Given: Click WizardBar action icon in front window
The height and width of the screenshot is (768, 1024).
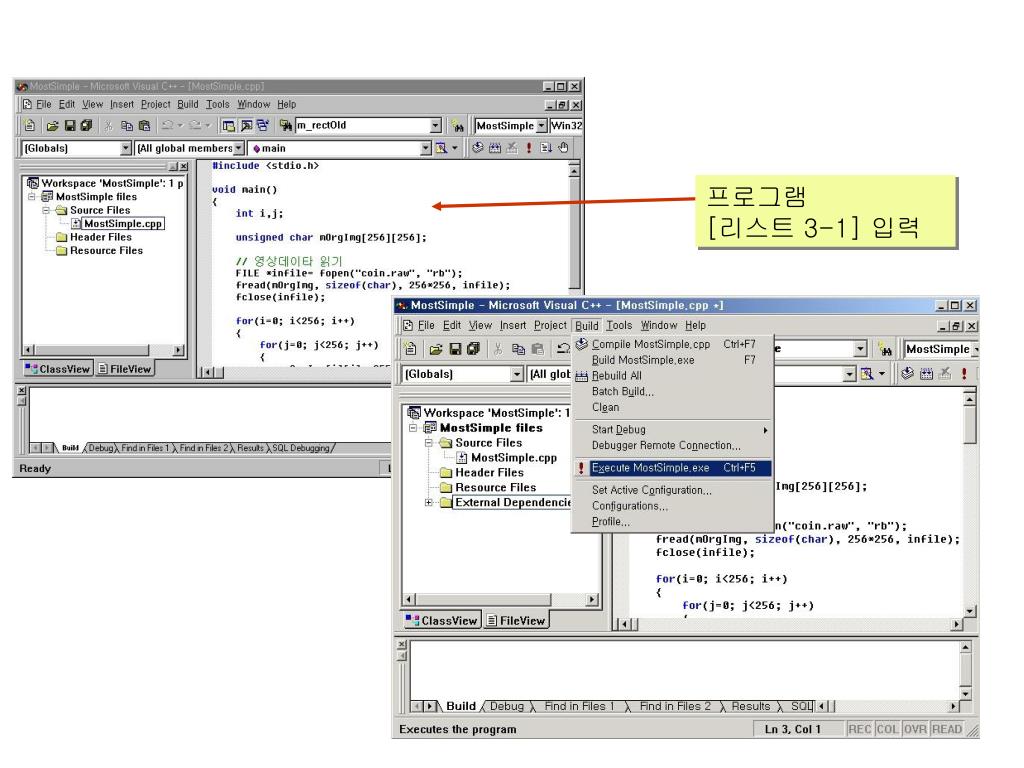Looking at the screenshot, I should pyautogui.click(x=867, y=374).
